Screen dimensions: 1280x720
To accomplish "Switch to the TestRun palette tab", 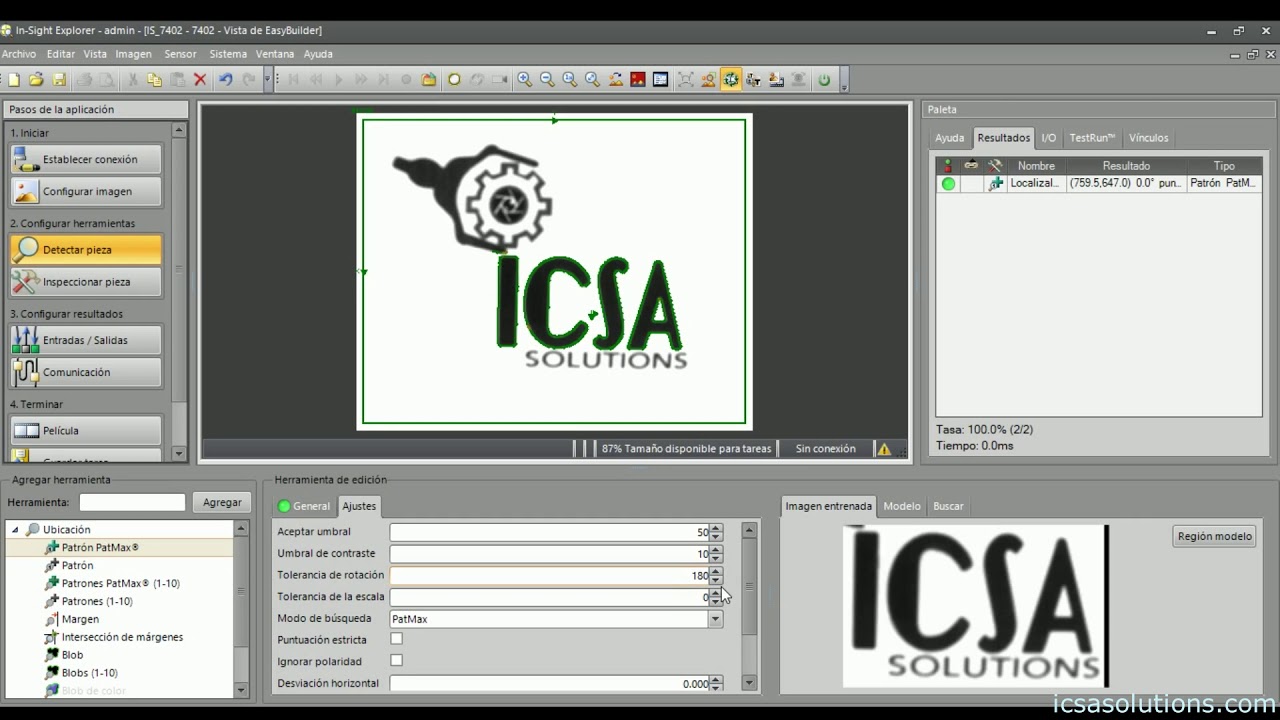I will (1092, 138).
